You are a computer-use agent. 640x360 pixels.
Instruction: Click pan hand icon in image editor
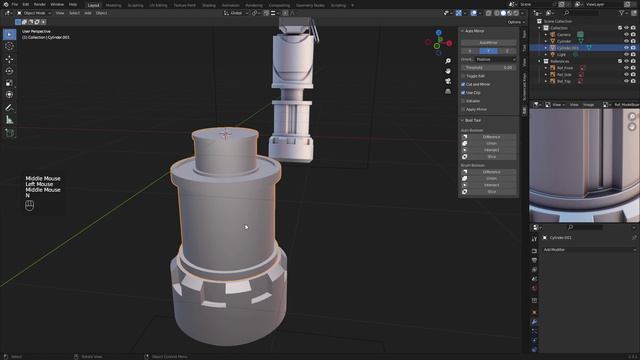point(632,127)
